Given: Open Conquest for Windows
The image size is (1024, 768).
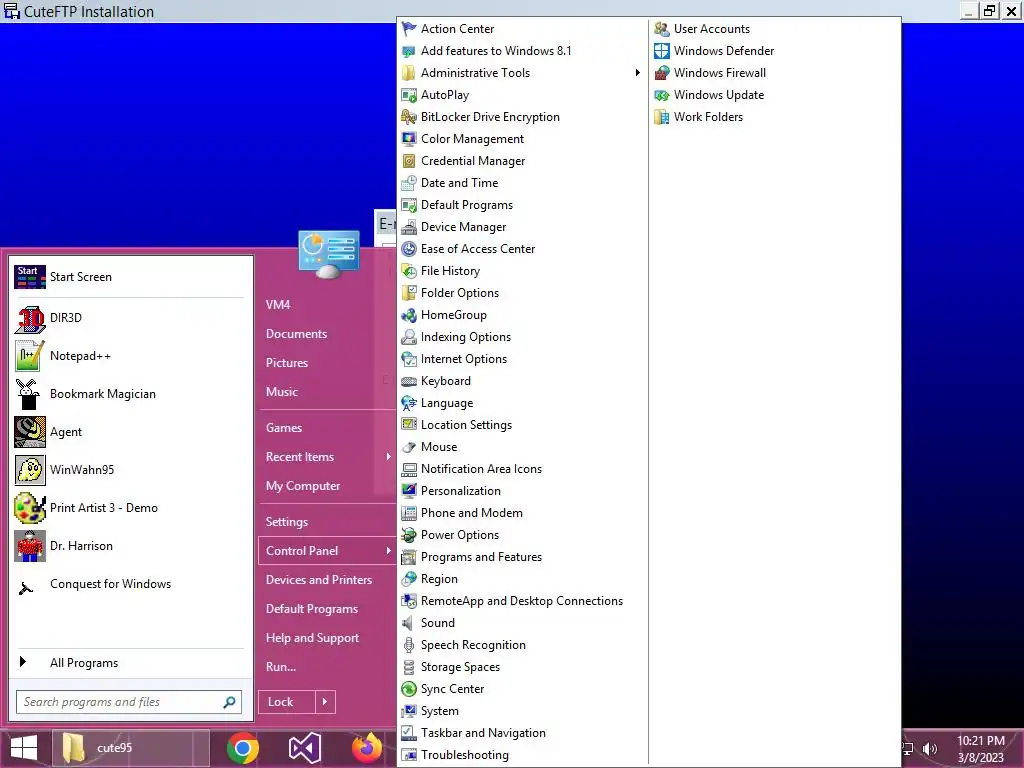Looking at the screenshot, I should pos(131,584).
